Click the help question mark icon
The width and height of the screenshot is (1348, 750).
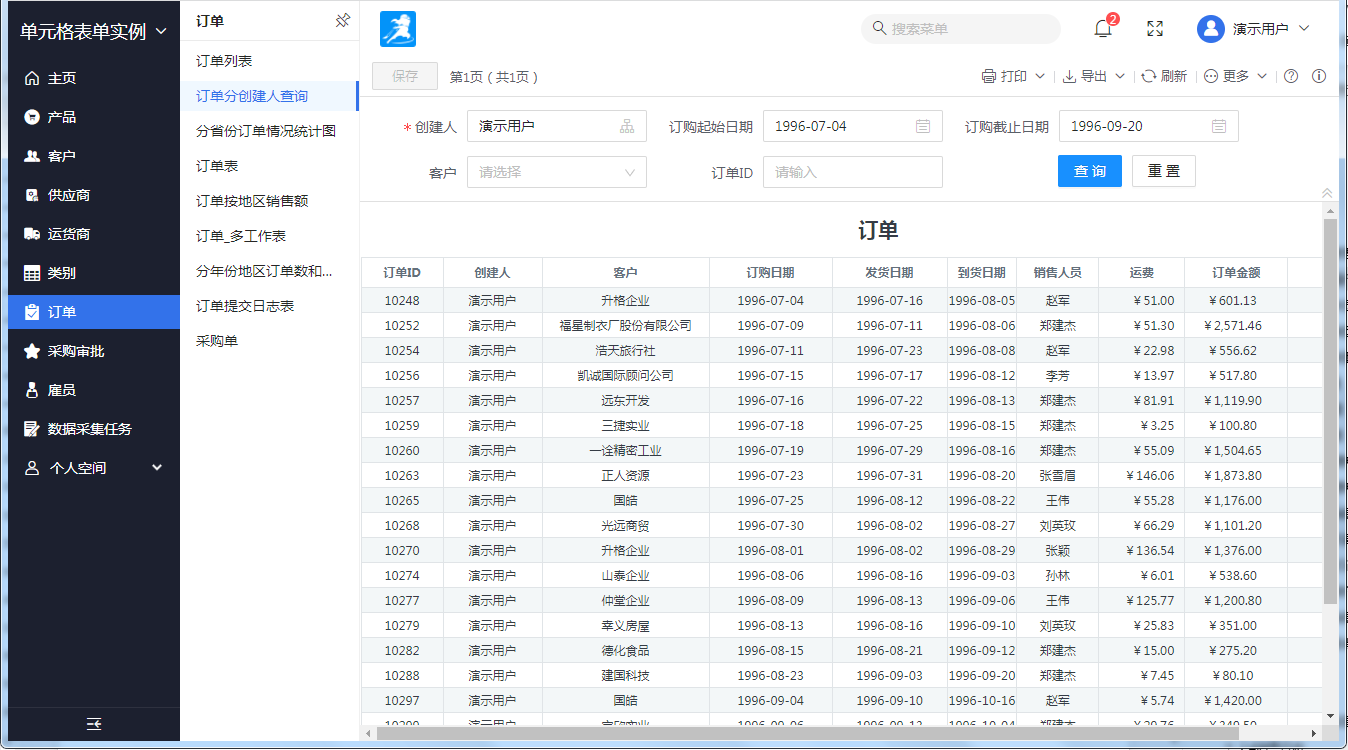click(x=1291, y=76)
